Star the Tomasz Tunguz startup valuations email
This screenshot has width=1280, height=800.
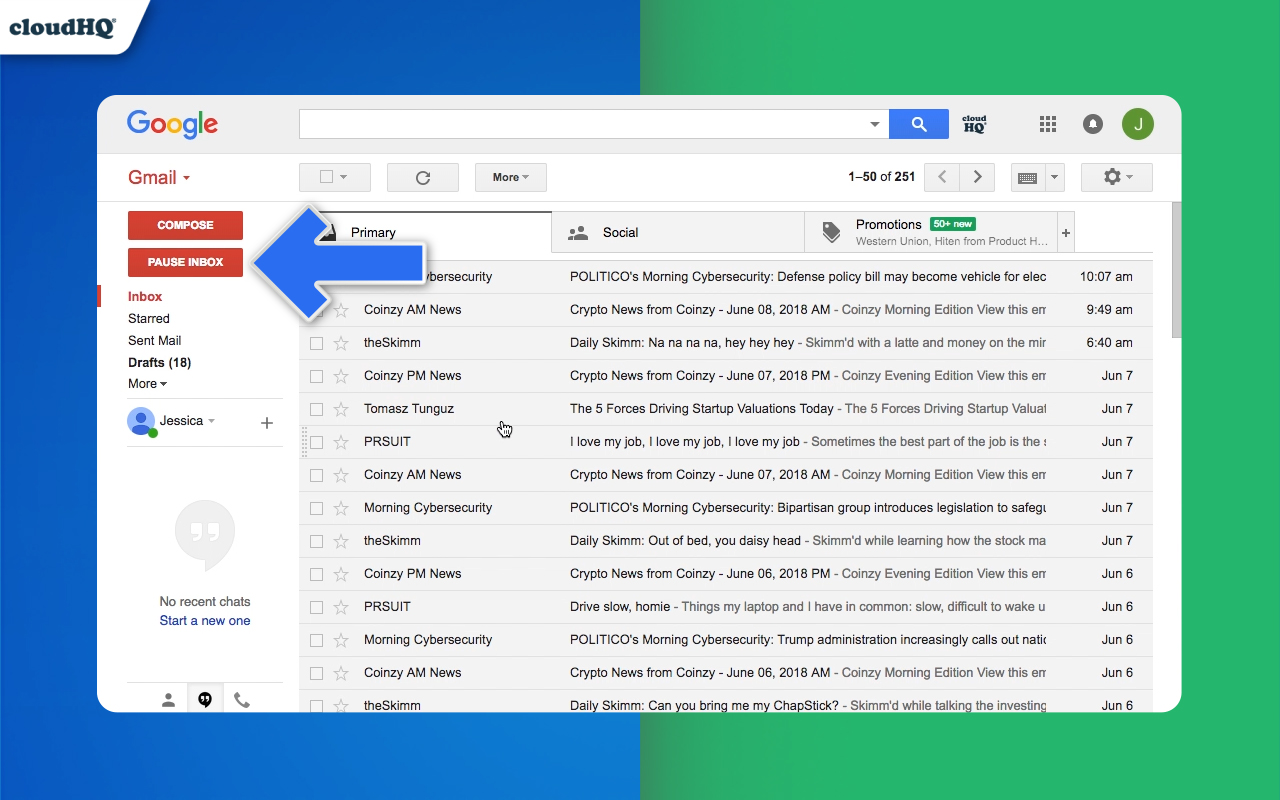(340, 408)
